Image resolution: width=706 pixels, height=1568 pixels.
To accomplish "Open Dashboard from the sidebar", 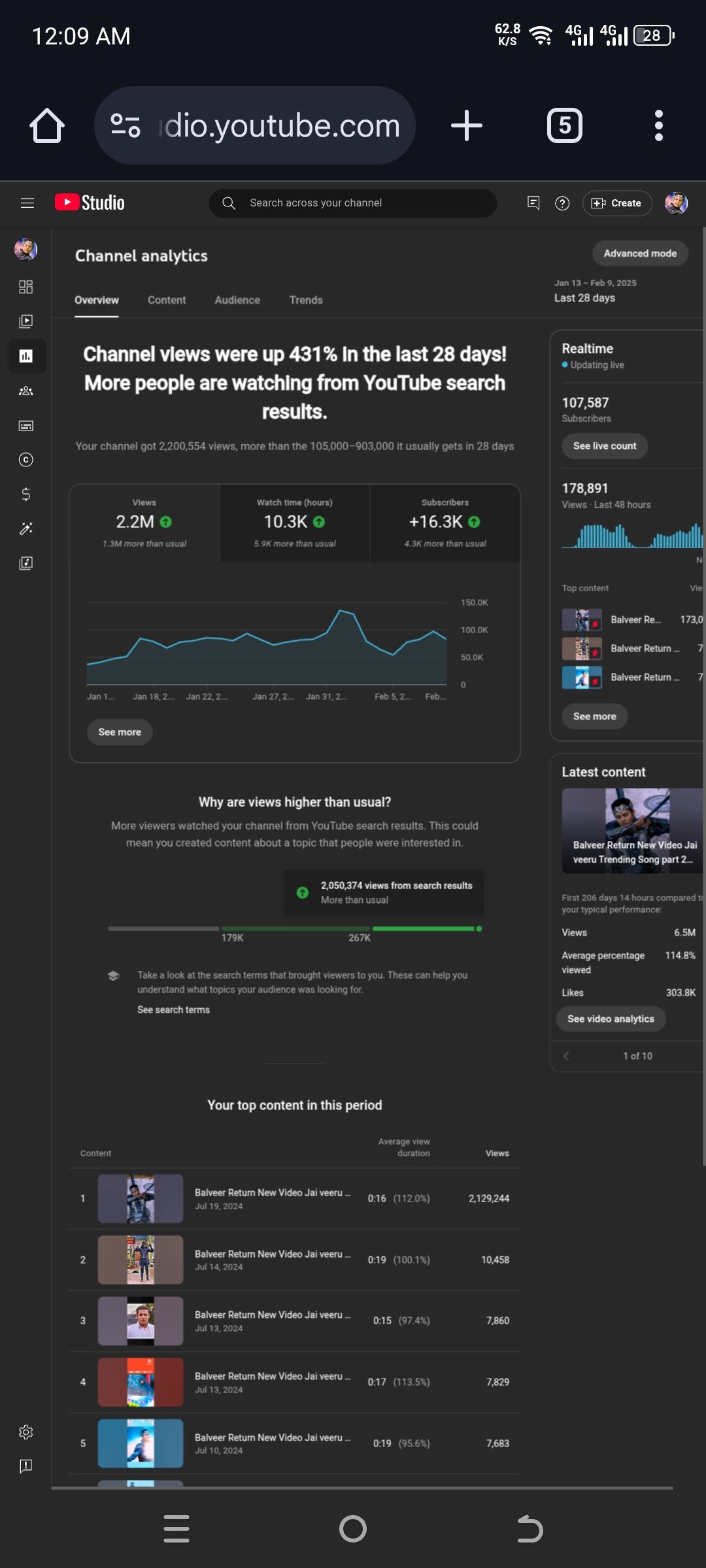I will tap(26, 287).
